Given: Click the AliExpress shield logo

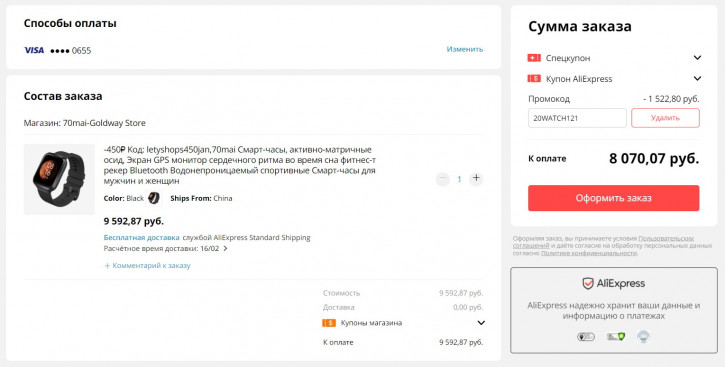Looking at the screenshot, I should point(588,283).
